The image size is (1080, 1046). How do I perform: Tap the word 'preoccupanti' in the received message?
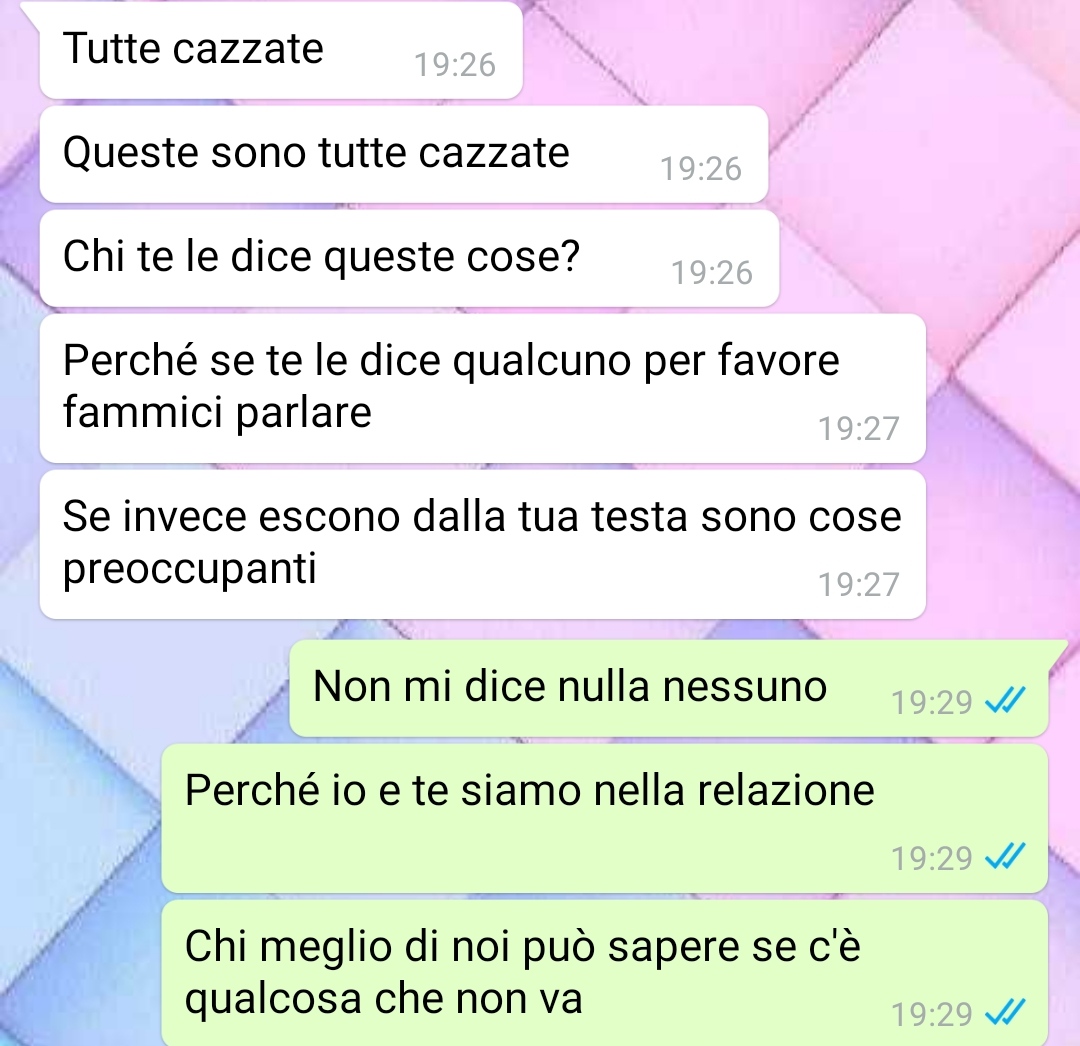(189, 570)
